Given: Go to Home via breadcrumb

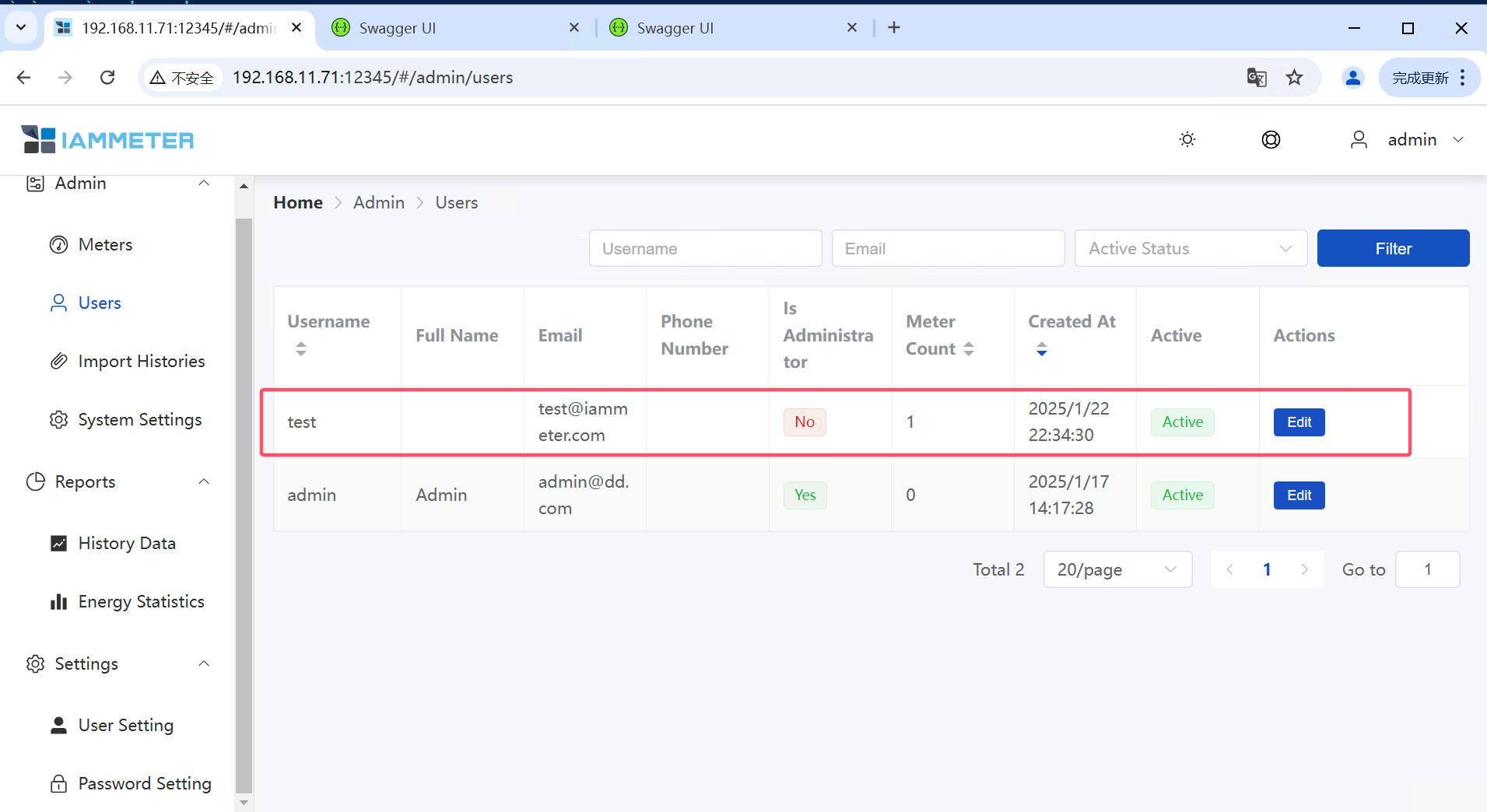Looking at the screenshot, I should click(x=298, y=203).
